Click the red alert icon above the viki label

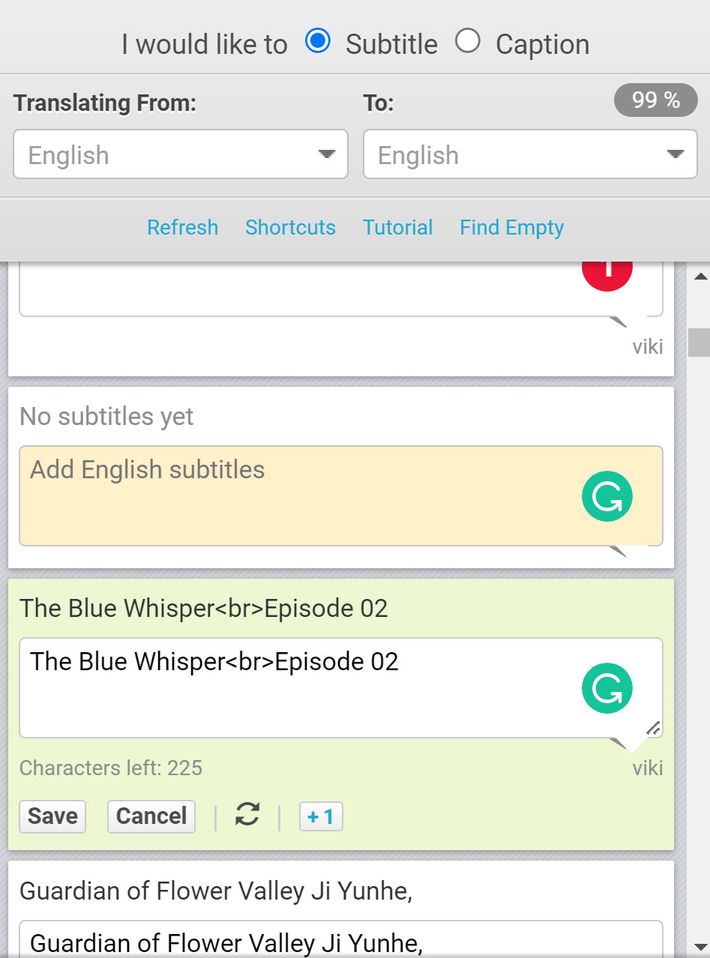(606, 266)
